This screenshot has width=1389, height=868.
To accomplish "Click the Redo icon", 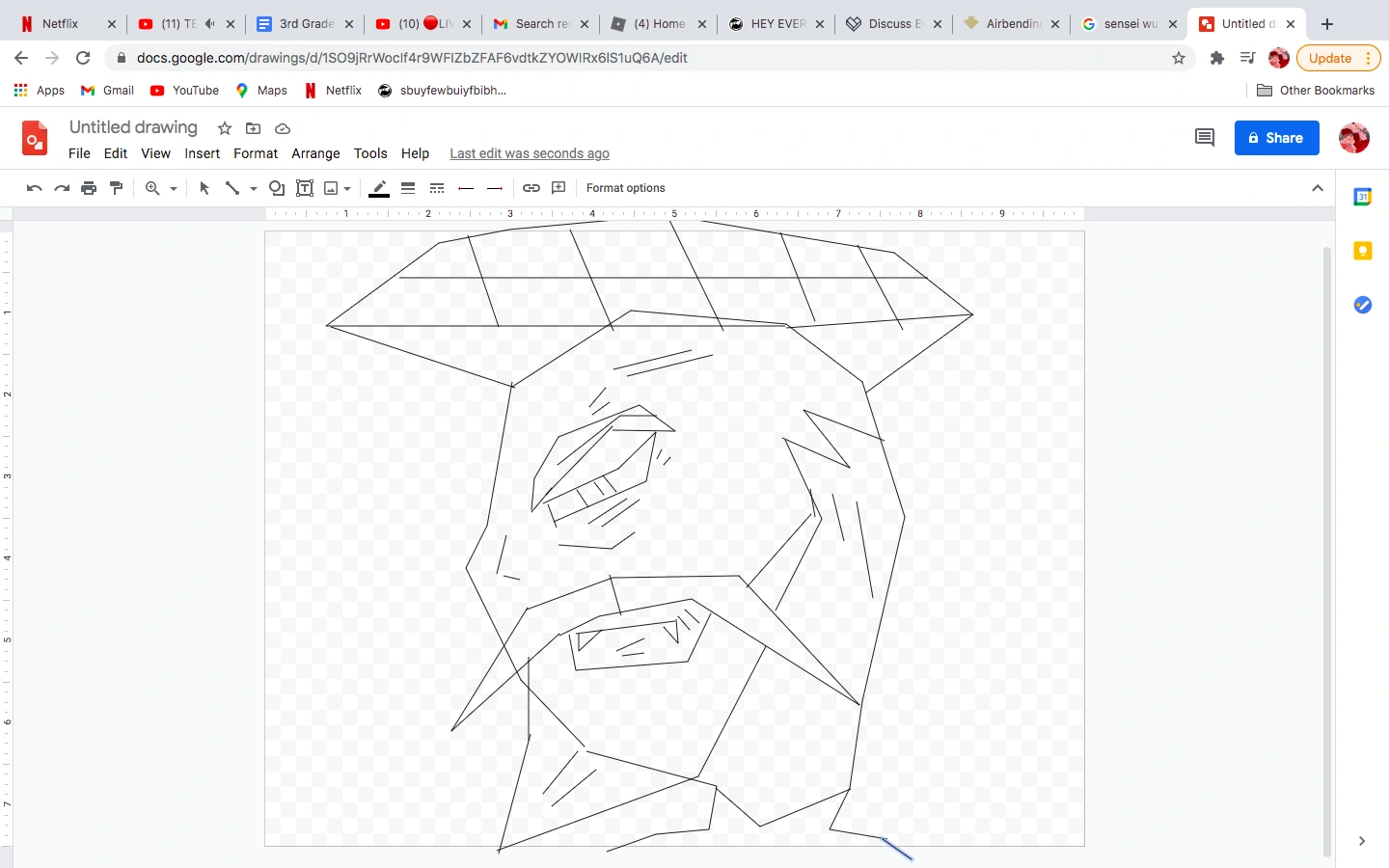I will click(x=62, y=187).
